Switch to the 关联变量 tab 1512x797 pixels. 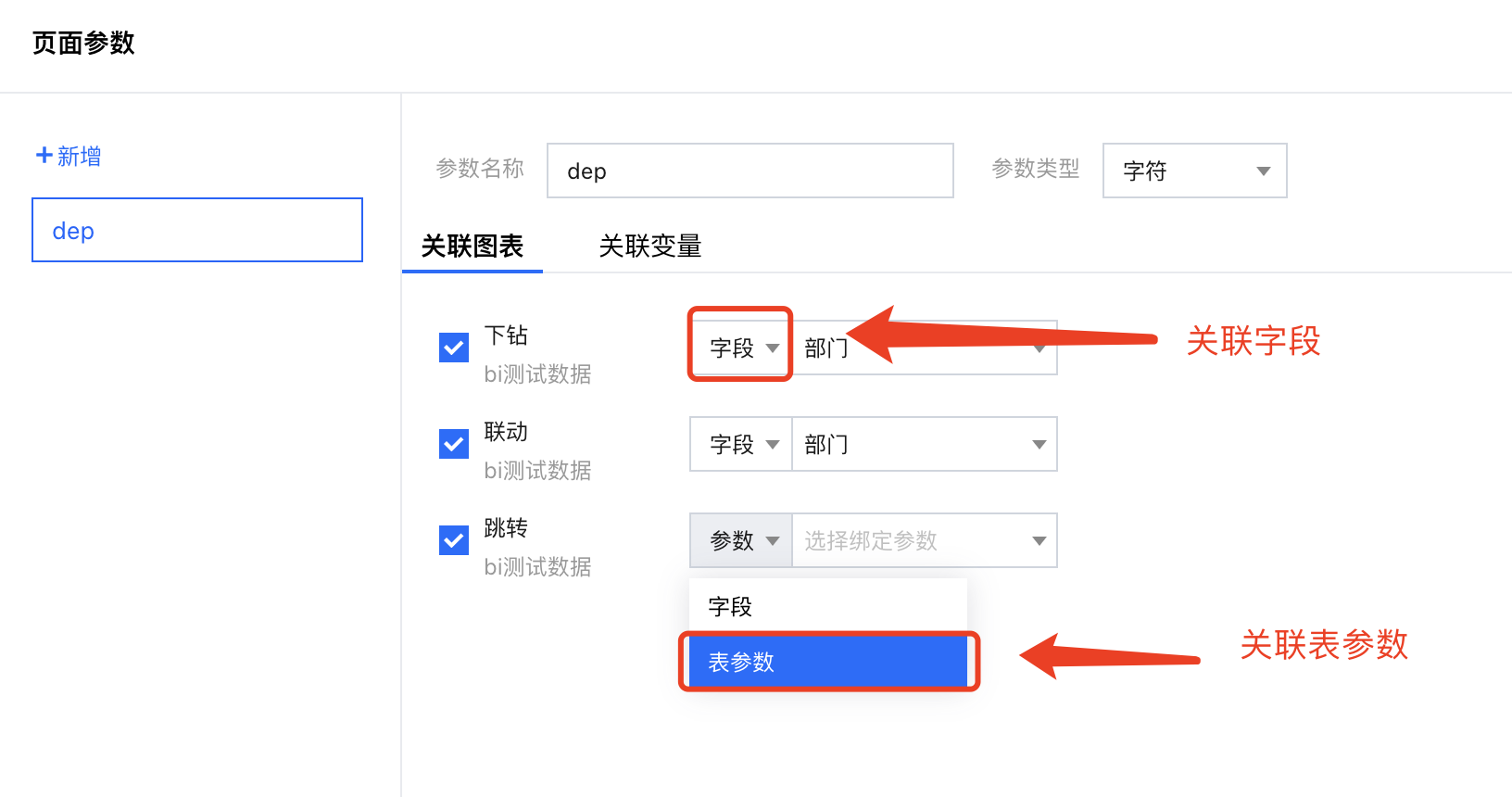coord(649,247)
